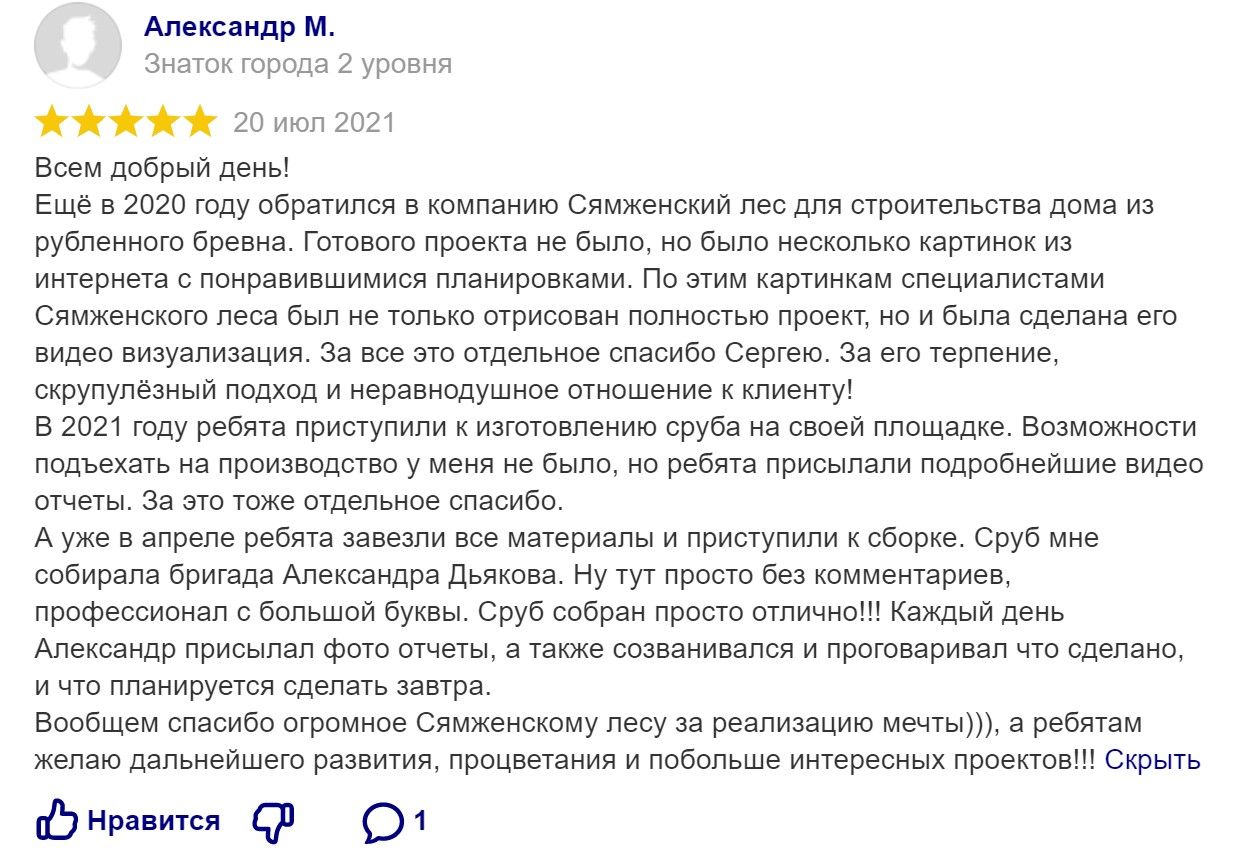Click the review date 20 июл 2021
Image resolution: width=1237 pixels, height=854 pixels.
(314, 122)
